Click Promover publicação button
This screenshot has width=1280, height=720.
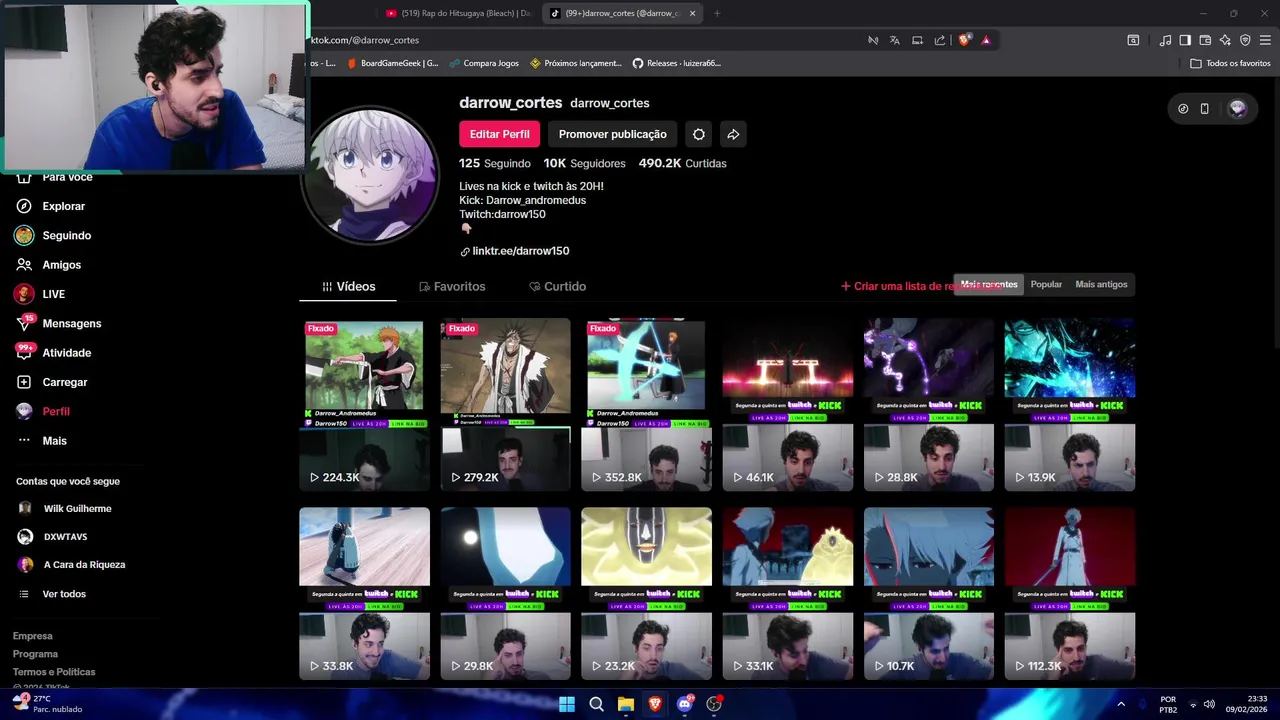(612, 134)
